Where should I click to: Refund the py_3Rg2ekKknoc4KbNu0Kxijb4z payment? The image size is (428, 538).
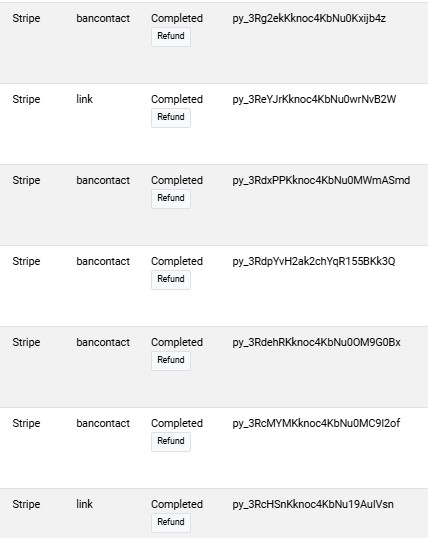click(x=171, y=37)
